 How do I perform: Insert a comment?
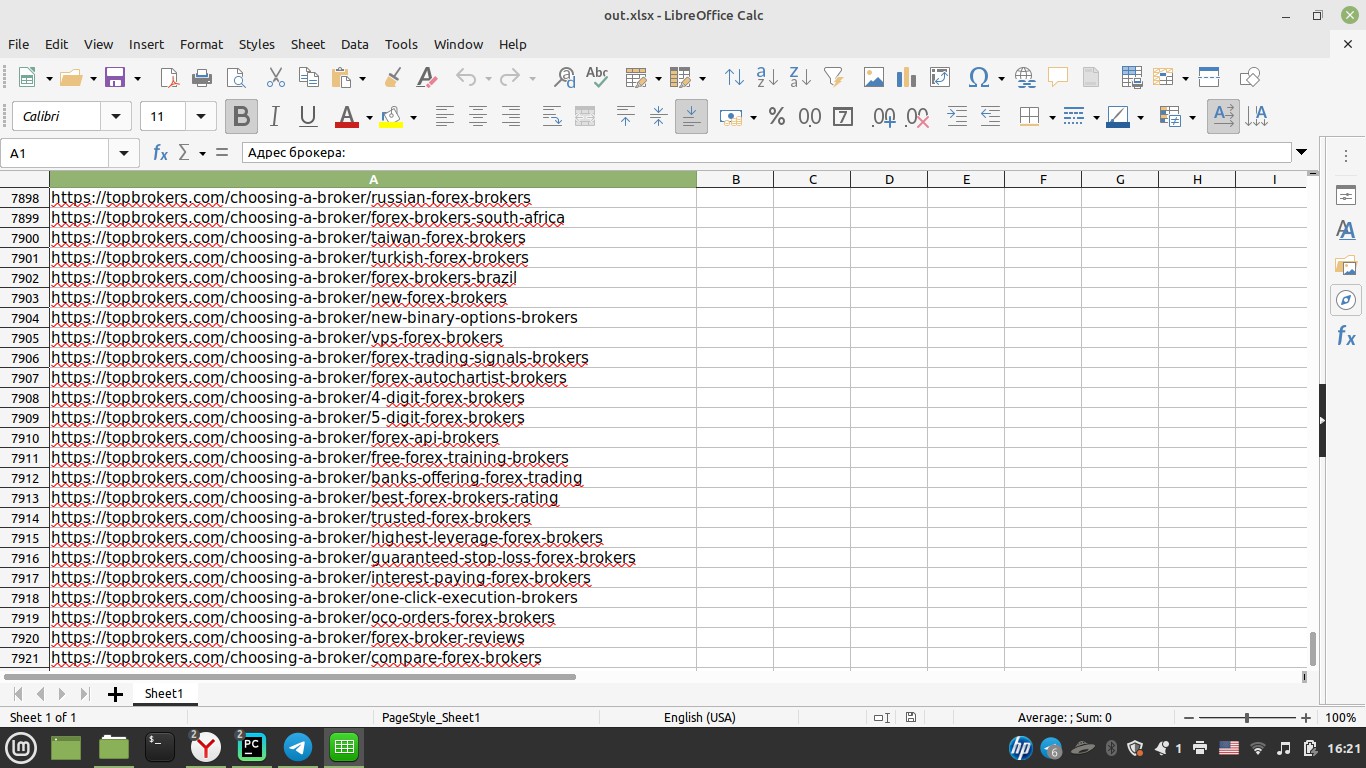1057,78
